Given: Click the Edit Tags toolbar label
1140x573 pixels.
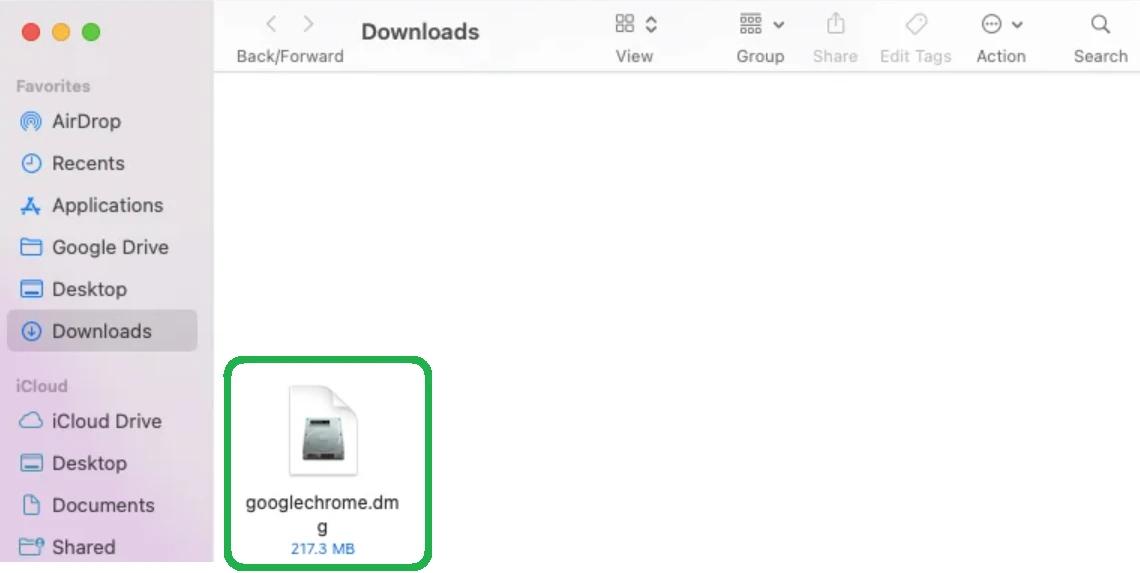Looking at the screenshot, I should (x=915, y=56).
